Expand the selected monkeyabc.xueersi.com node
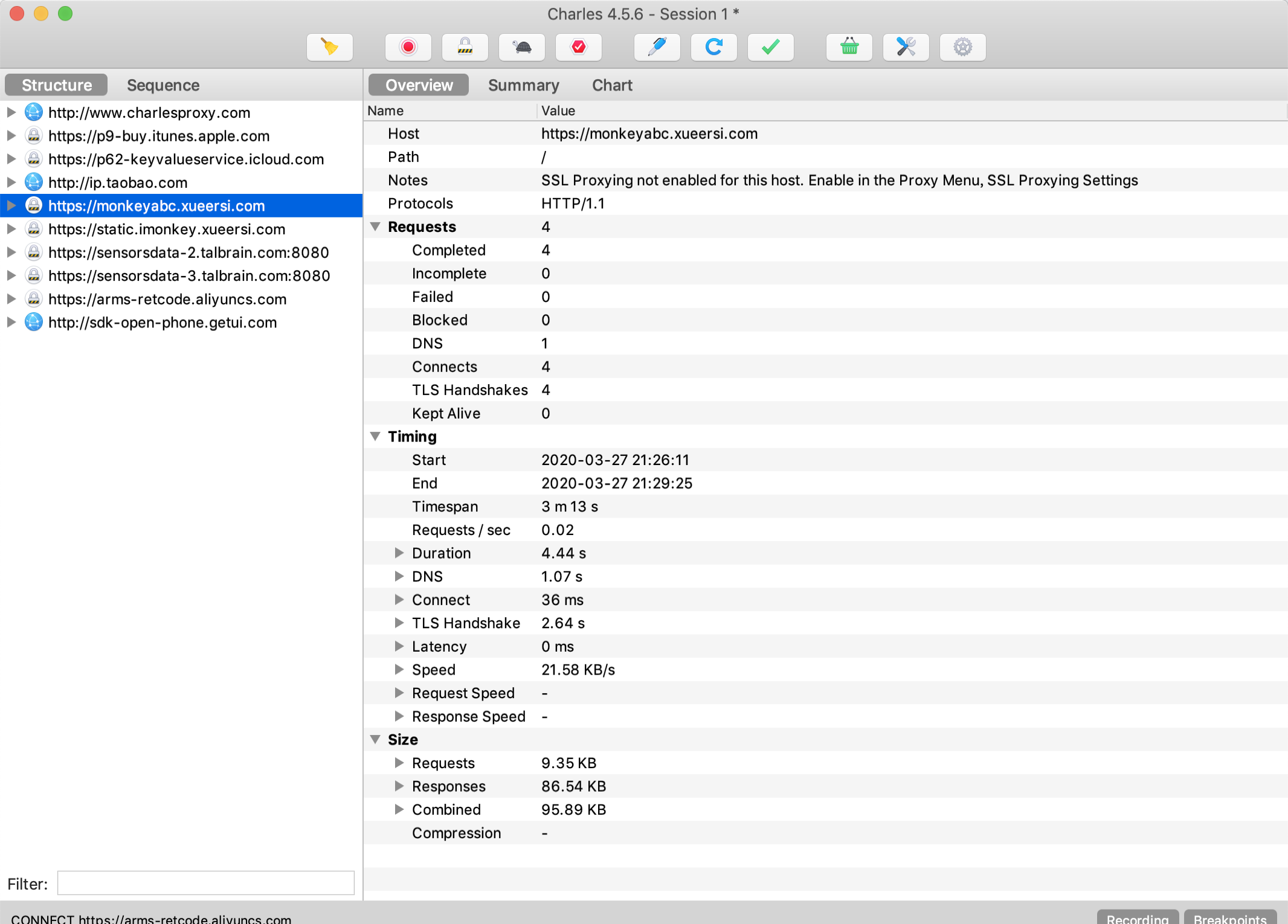Screen dimensions: 1288x924 [11, 206]
